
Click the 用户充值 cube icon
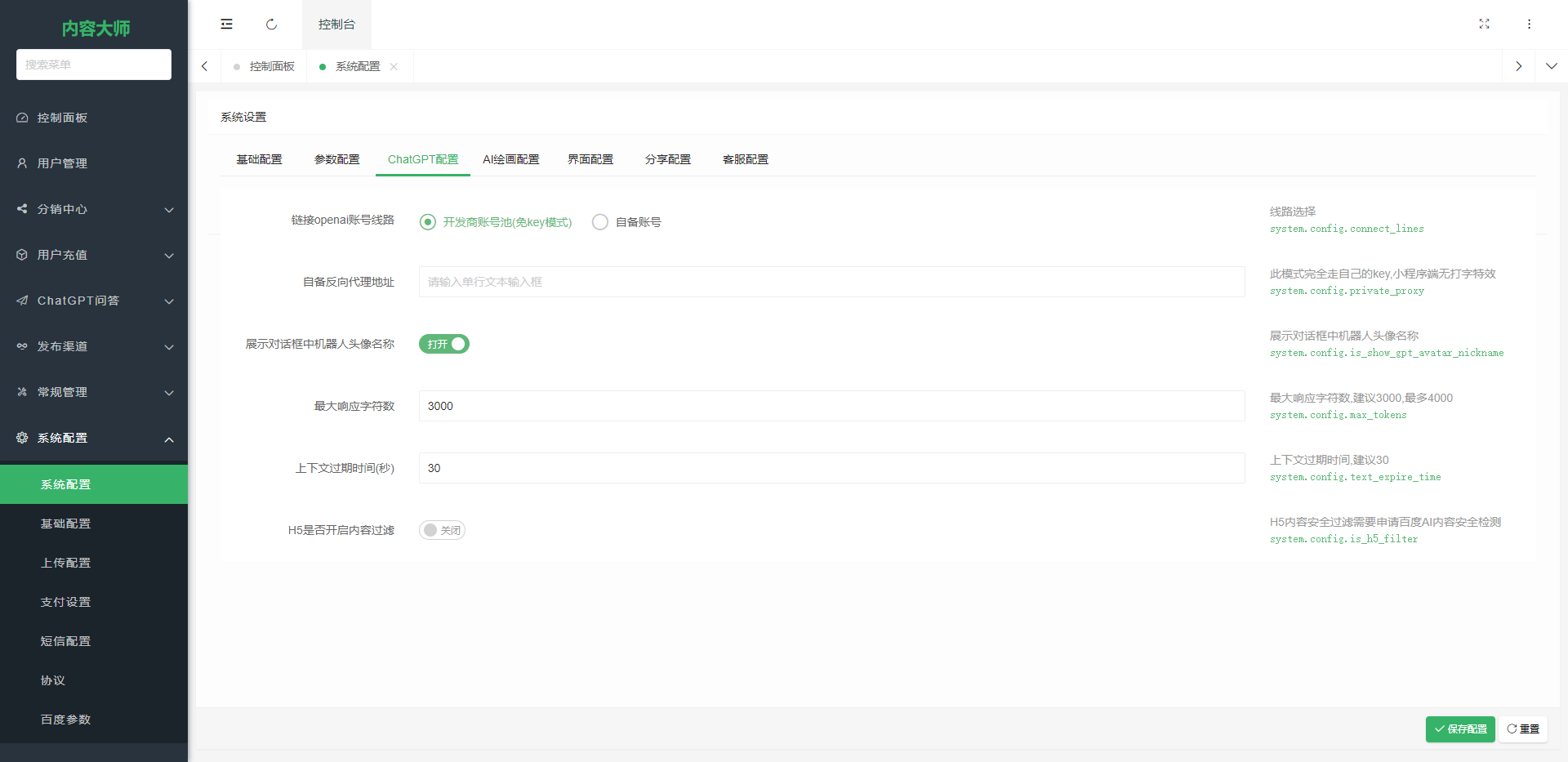22,255
